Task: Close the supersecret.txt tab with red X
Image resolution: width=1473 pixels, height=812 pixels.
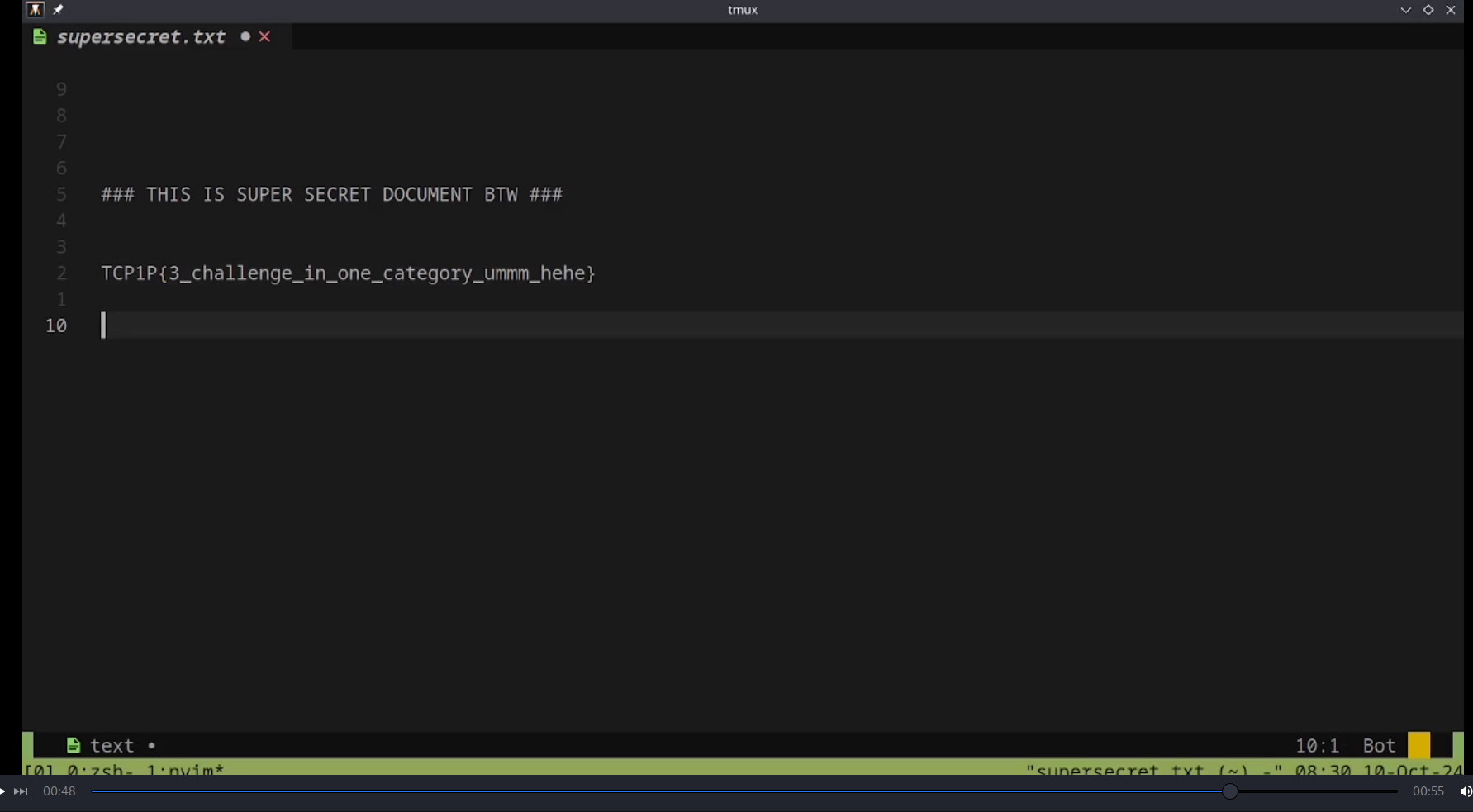Action: click(265, 37)
